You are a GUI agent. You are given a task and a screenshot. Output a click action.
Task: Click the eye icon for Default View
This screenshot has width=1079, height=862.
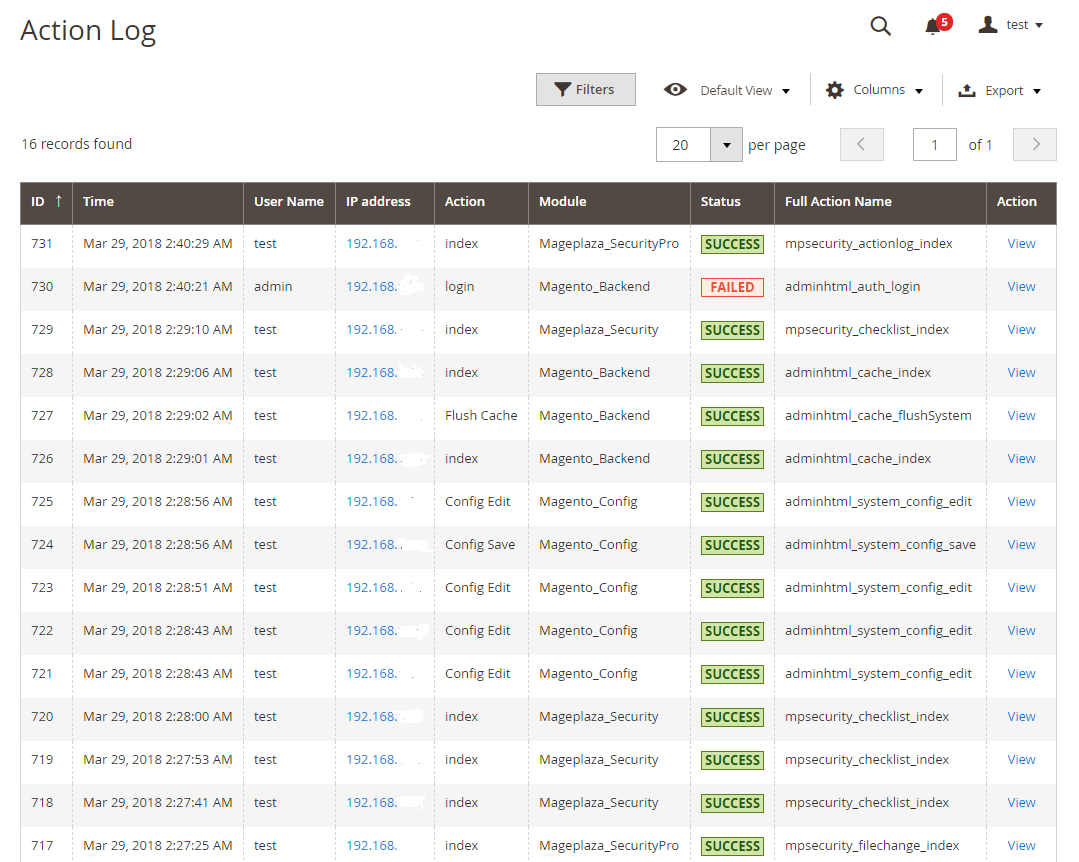click(x=675, y=90)
